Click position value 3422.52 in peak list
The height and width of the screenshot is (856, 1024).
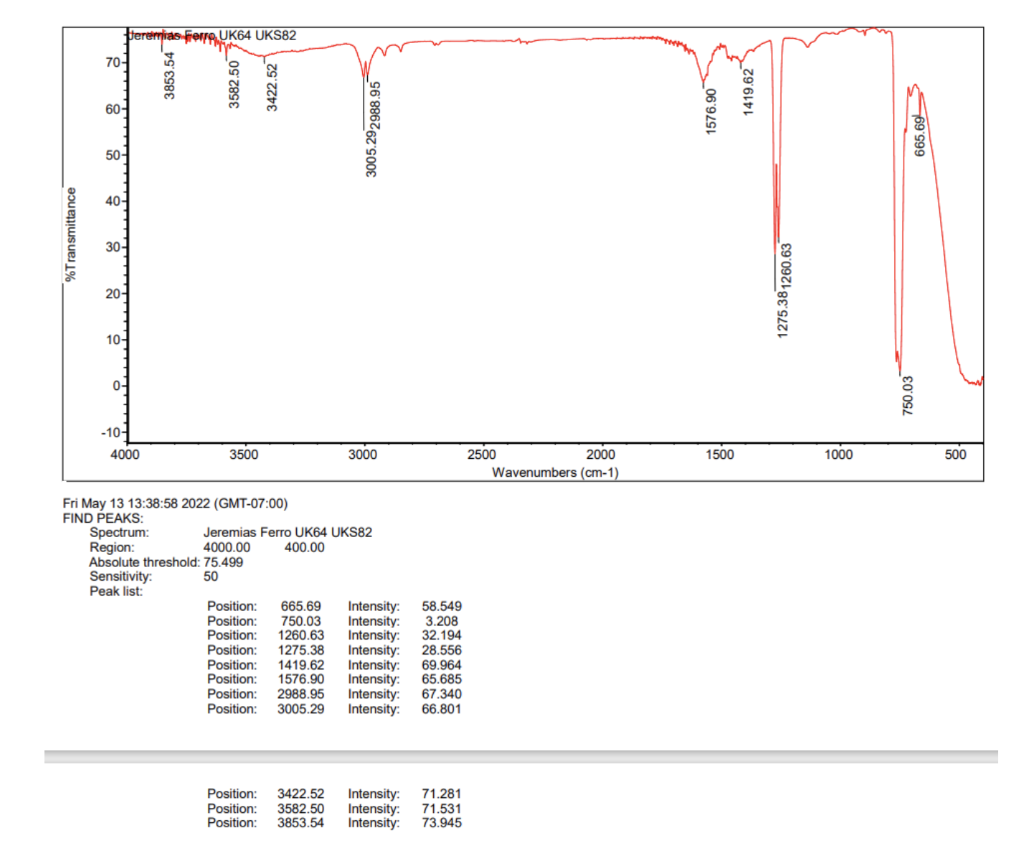coord(301,794)
